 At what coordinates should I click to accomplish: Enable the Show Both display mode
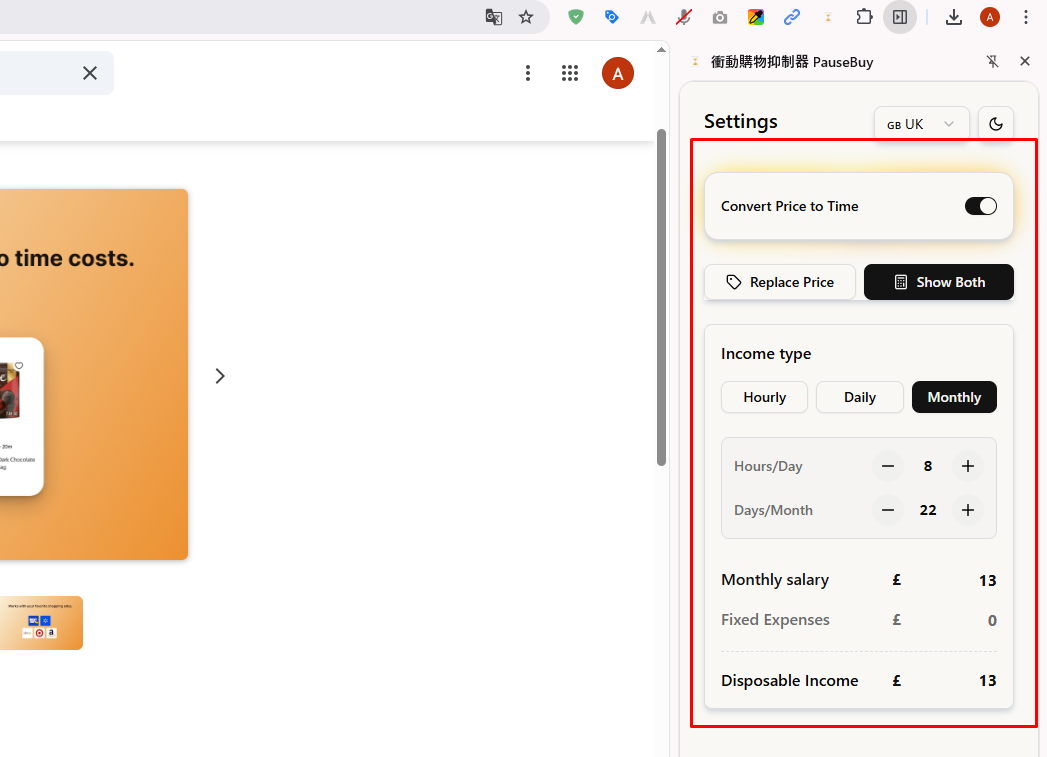coord(938,282)
